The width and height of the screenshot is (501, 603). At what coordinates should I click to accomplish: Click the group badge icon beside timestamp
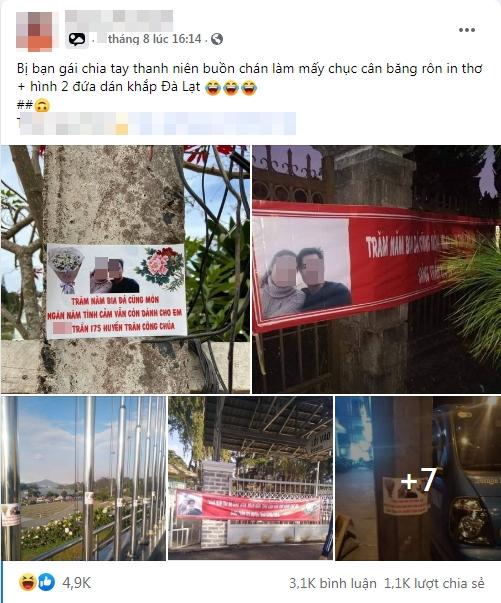77,39
